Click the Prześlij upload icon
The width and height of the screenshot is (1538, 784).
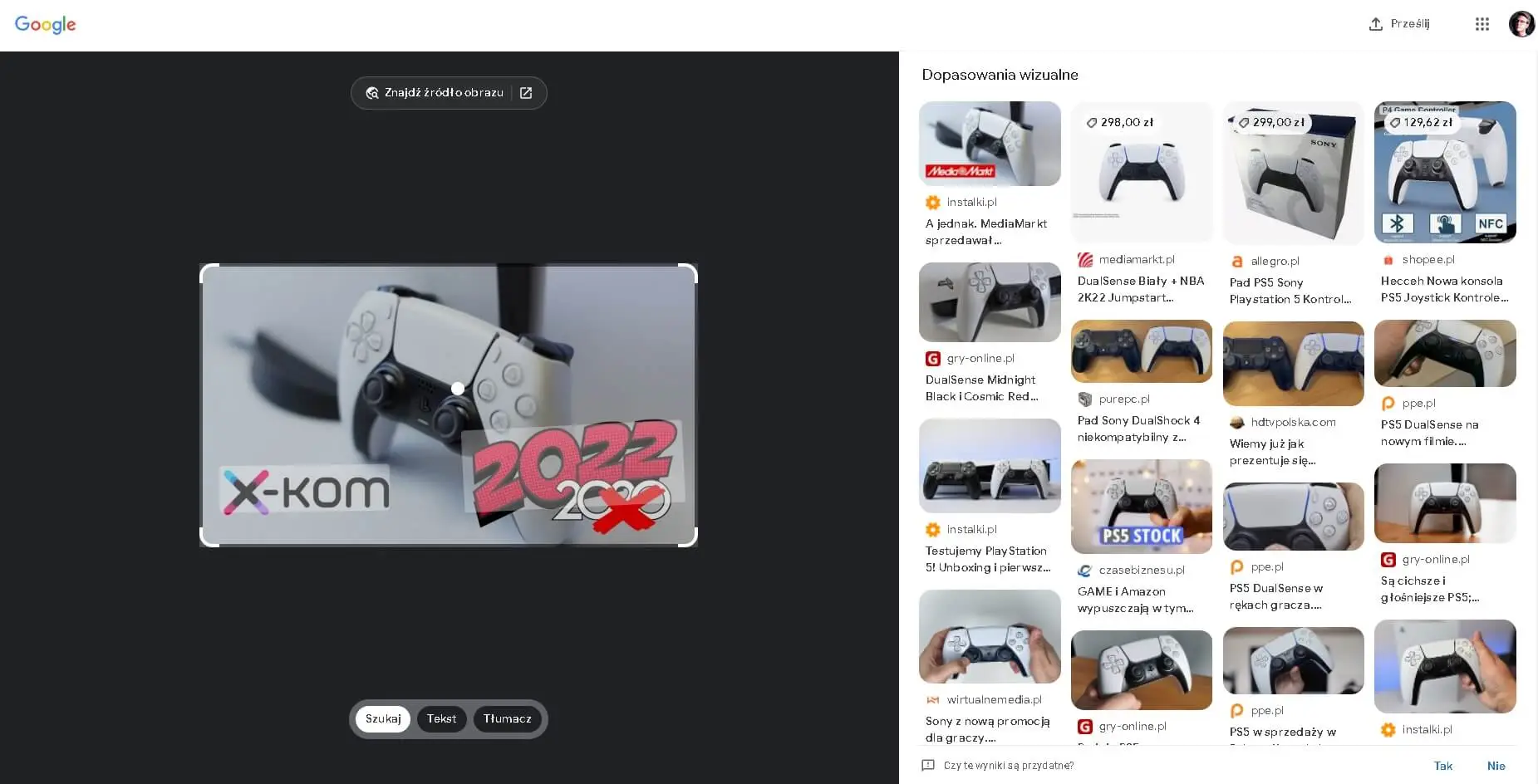click(x=1375, y=23)
